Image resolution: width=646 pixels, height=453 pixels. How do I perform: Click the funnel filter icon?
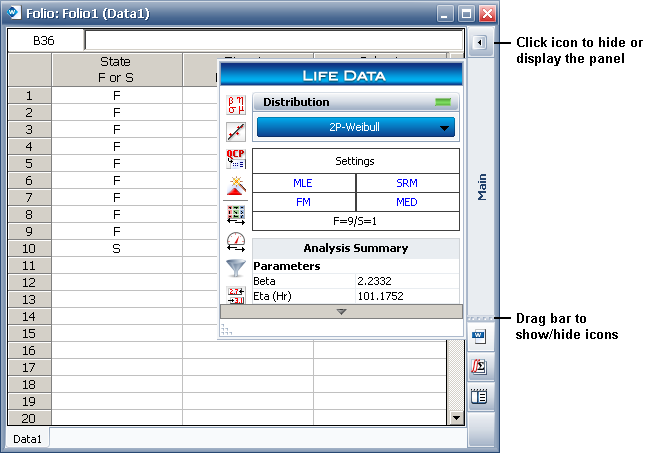coord(236,267)
